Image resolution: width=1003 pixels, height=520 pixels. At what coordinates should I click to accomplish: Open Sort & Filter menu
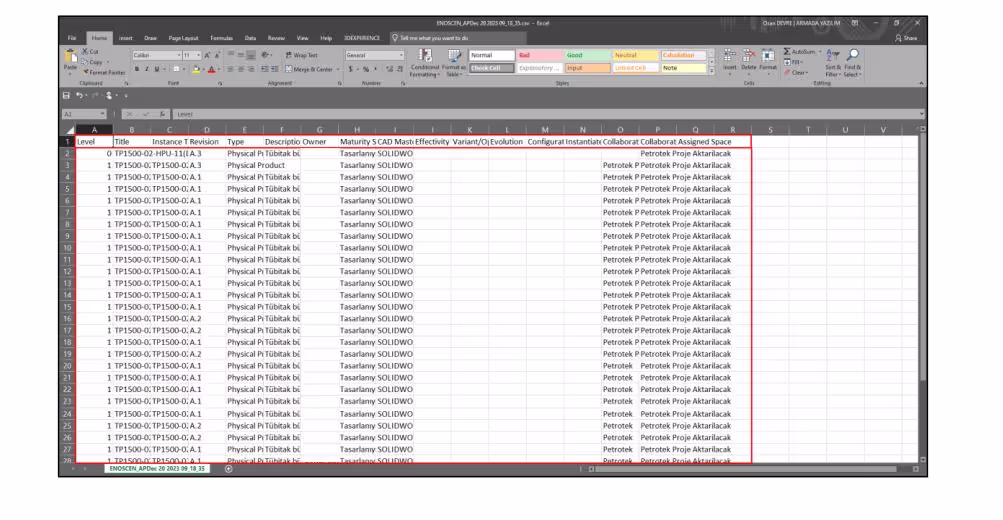tap(833, 62)
